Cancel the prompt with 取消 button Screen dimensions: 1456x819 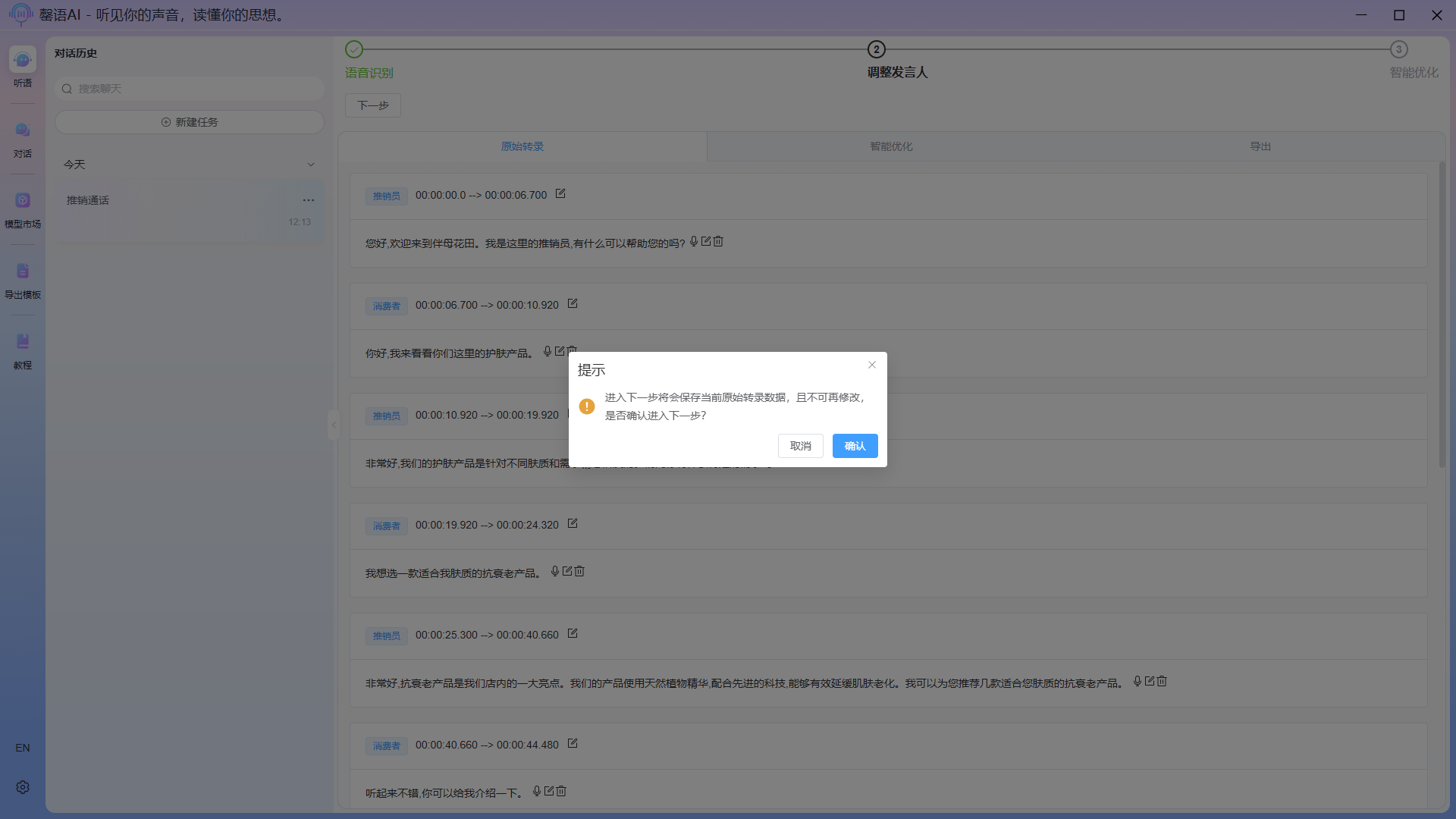point(800,446)
